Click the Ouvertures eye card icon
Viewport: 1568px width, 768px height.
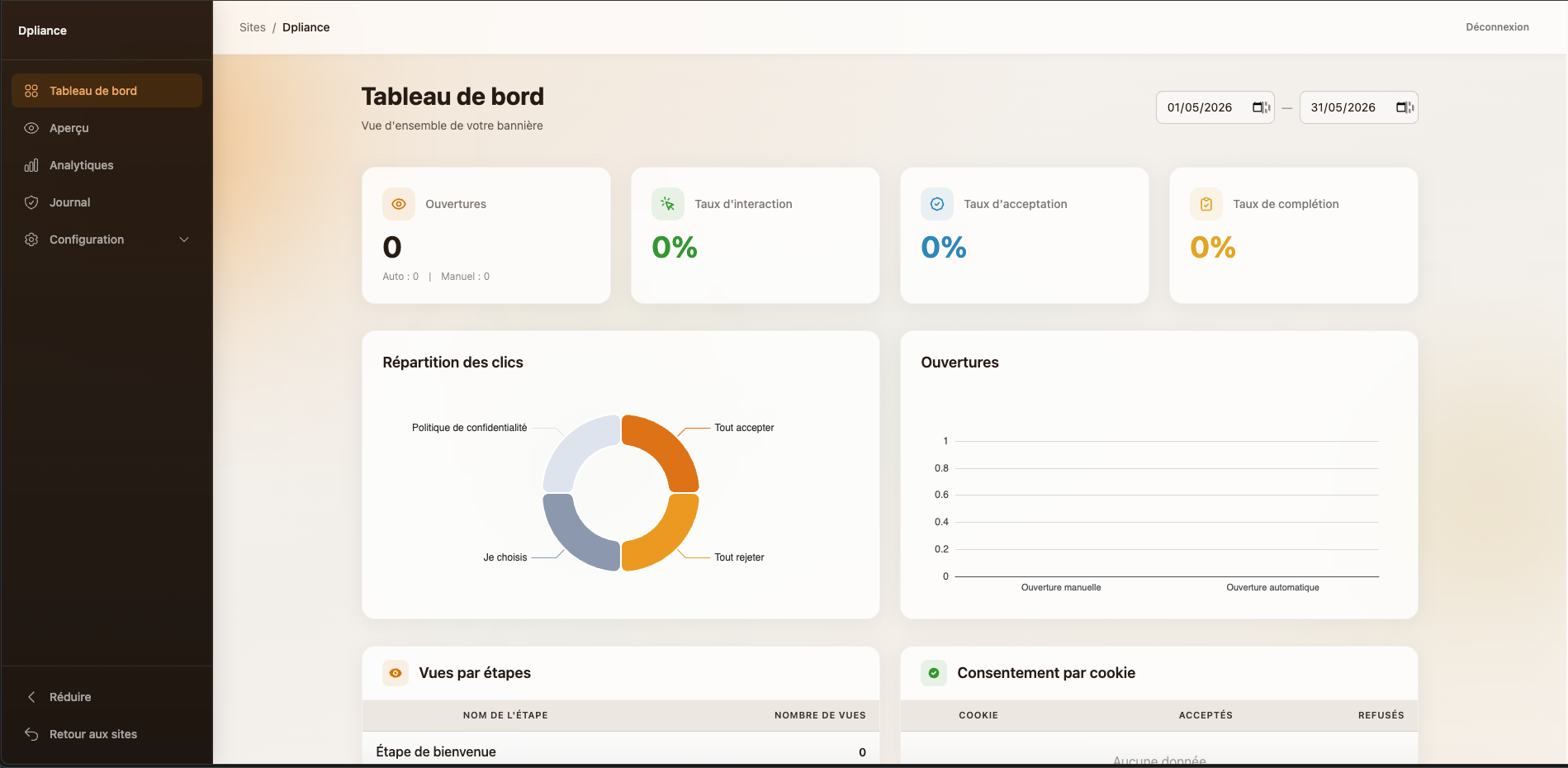[399, 204]
